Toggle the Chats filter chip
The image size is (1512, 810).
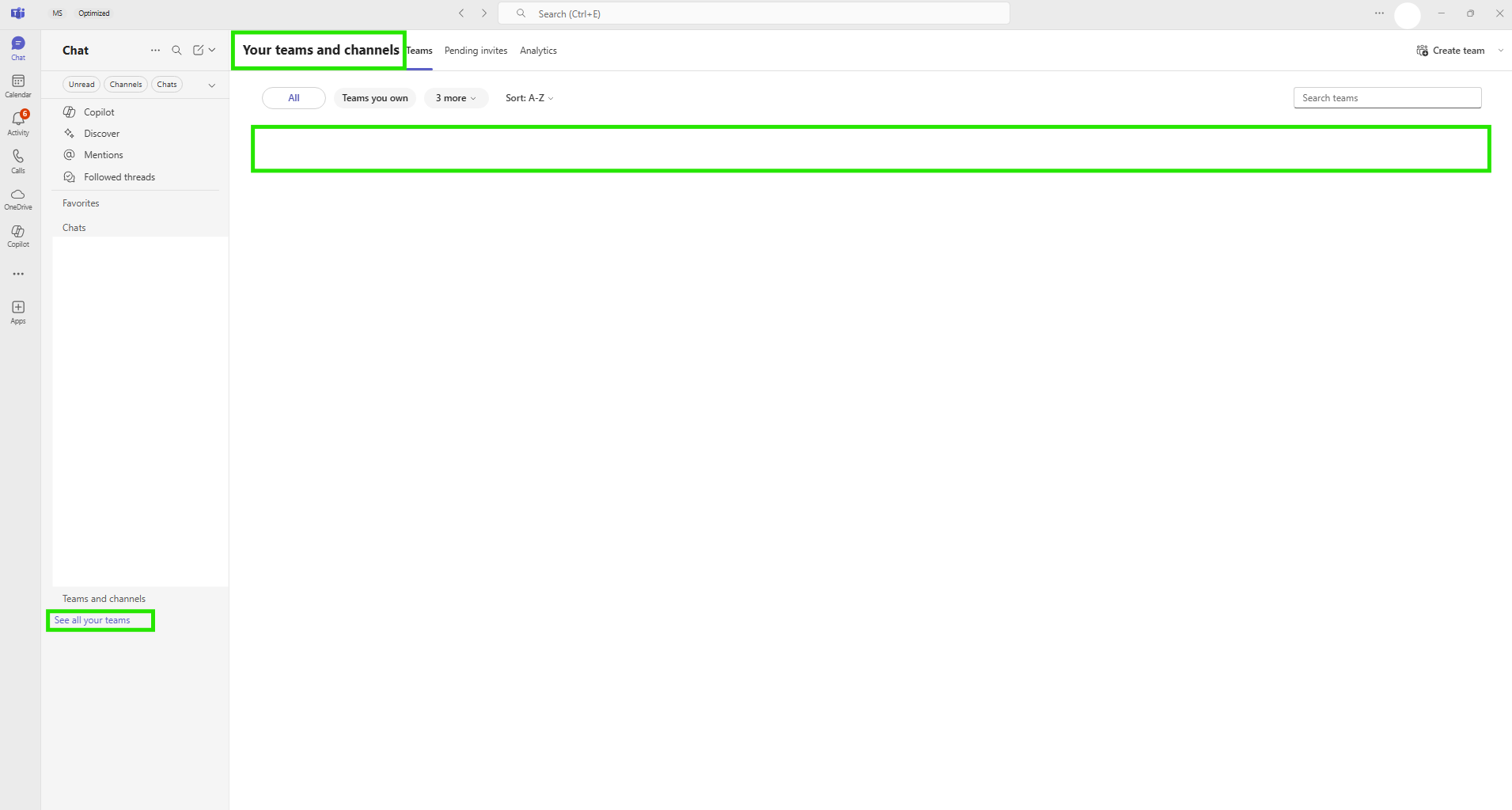point(167,85)
